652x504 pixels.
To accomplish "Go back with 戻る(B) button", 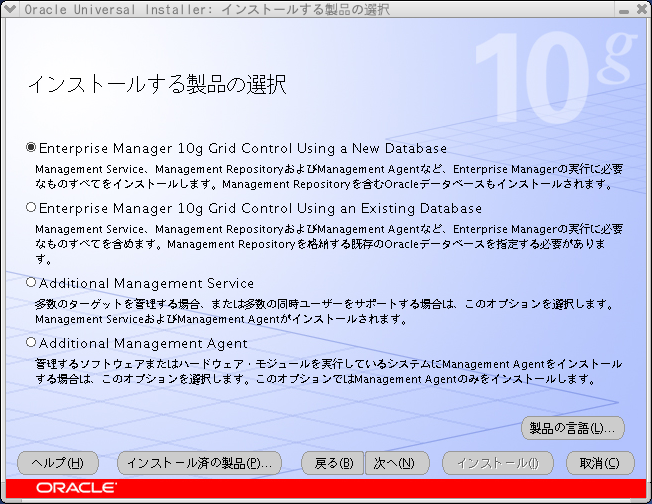I will click(x=333, y=463).
